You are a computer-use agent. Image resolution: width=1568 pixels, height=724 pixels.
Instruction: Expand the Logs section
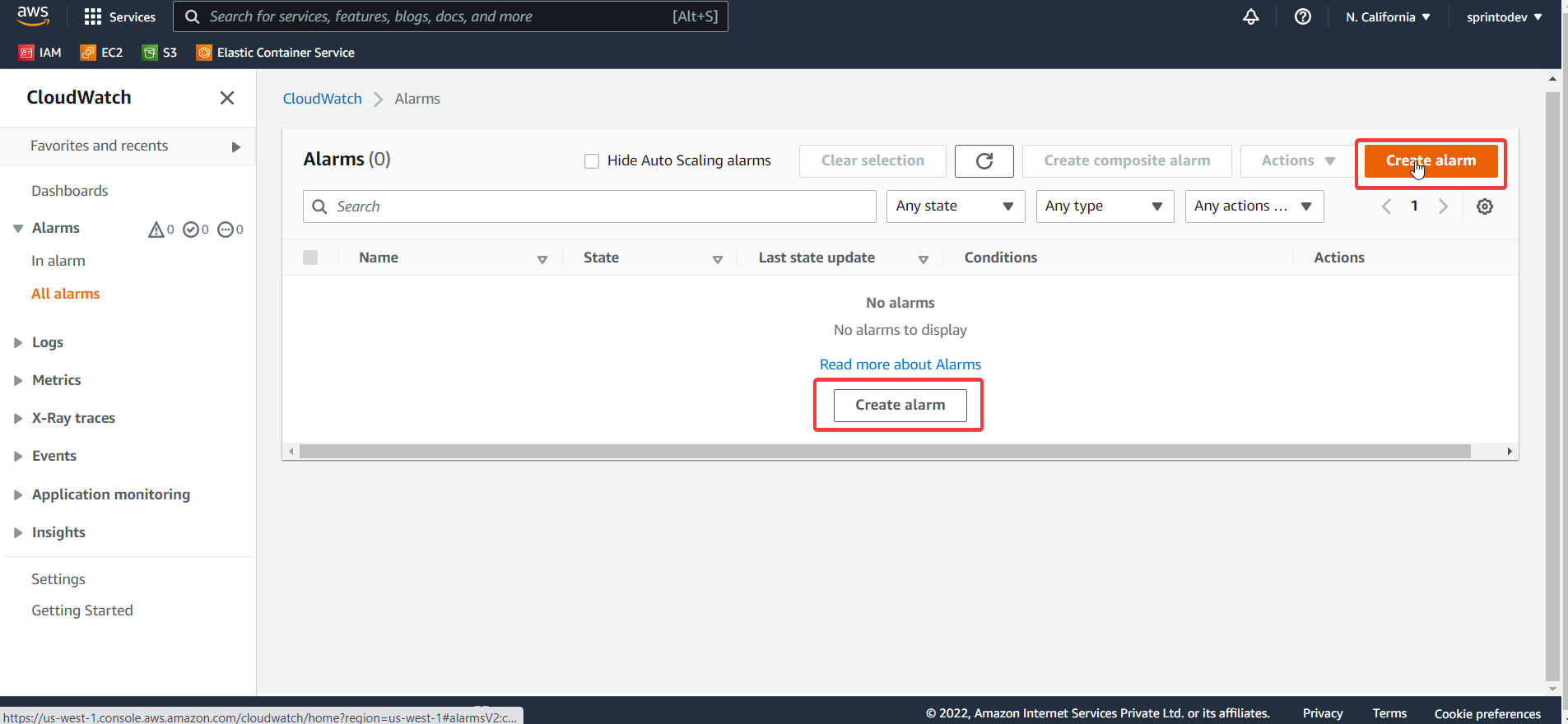(17, 342)
